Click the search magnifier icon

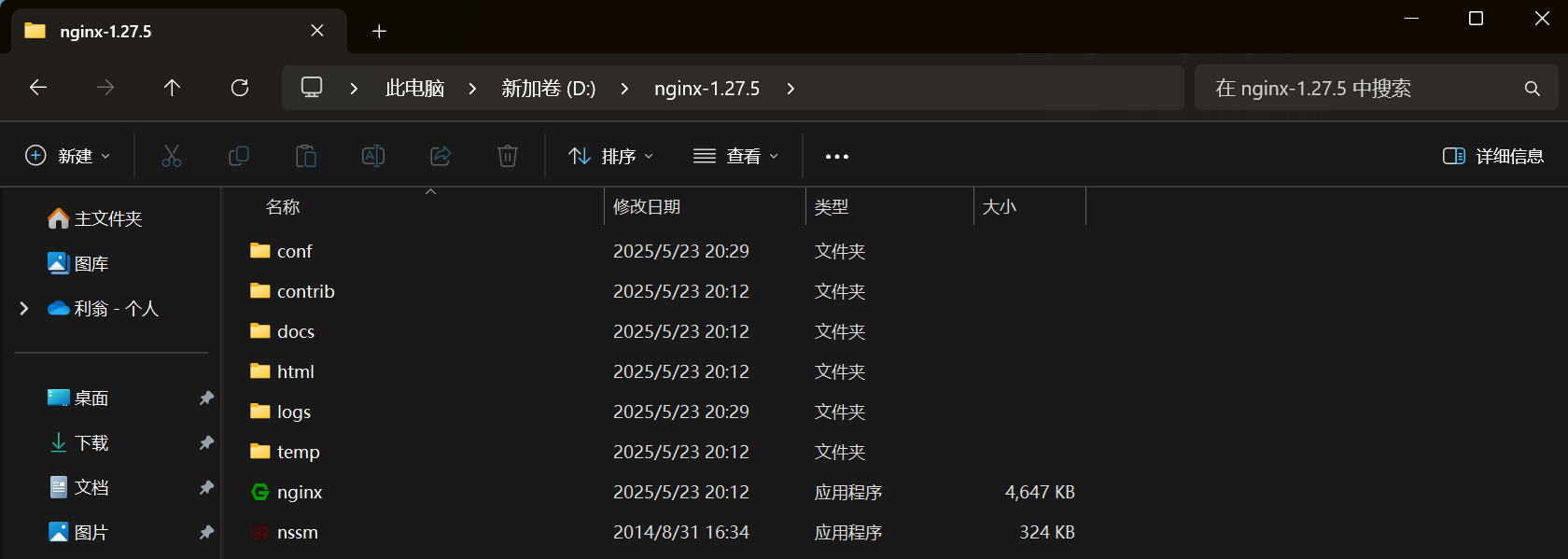(x=1532, y=89)
